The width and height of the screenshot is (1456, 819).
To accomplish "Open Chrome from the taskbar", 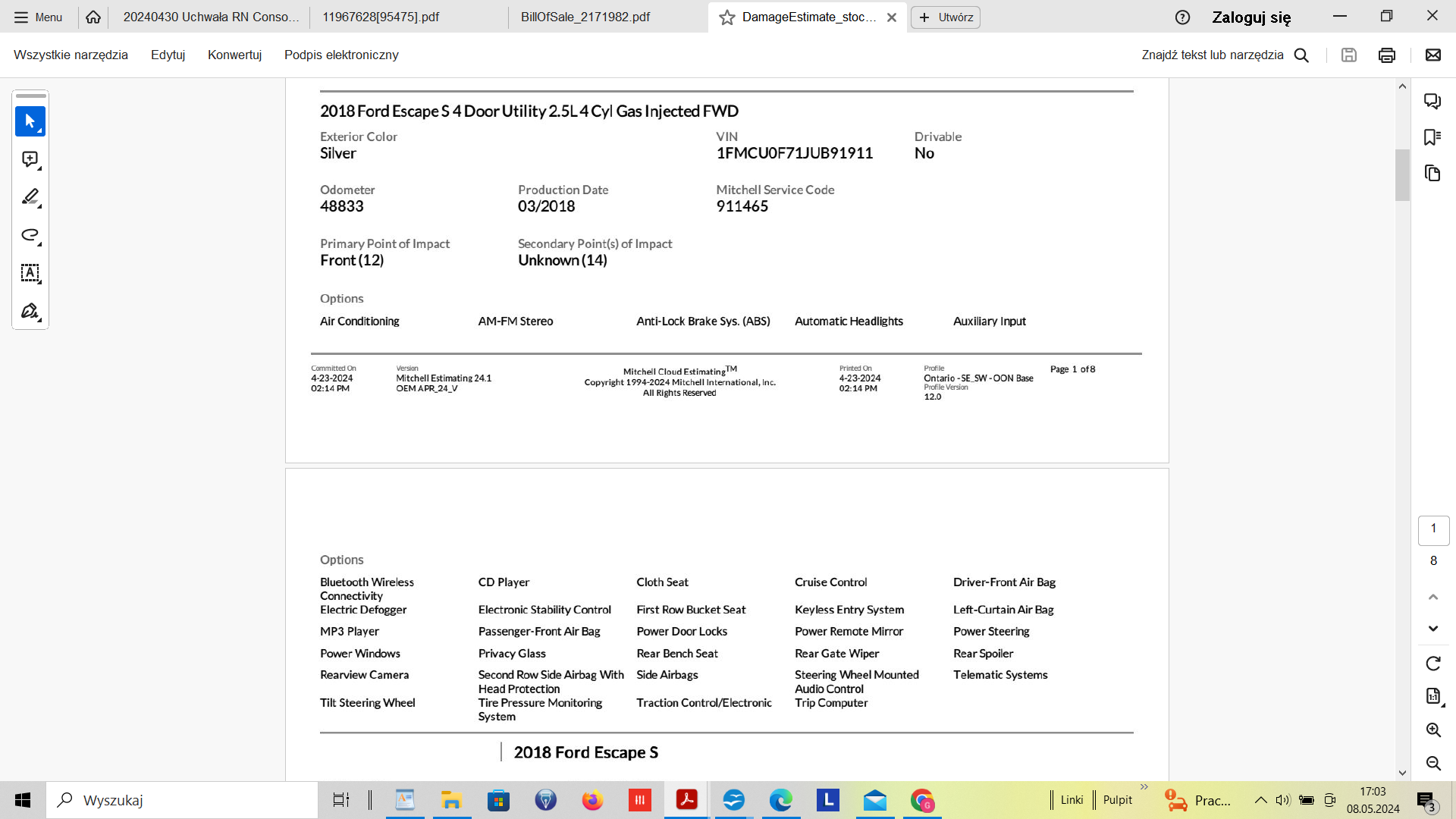I will pyautogui.click(x=922, y=800).
